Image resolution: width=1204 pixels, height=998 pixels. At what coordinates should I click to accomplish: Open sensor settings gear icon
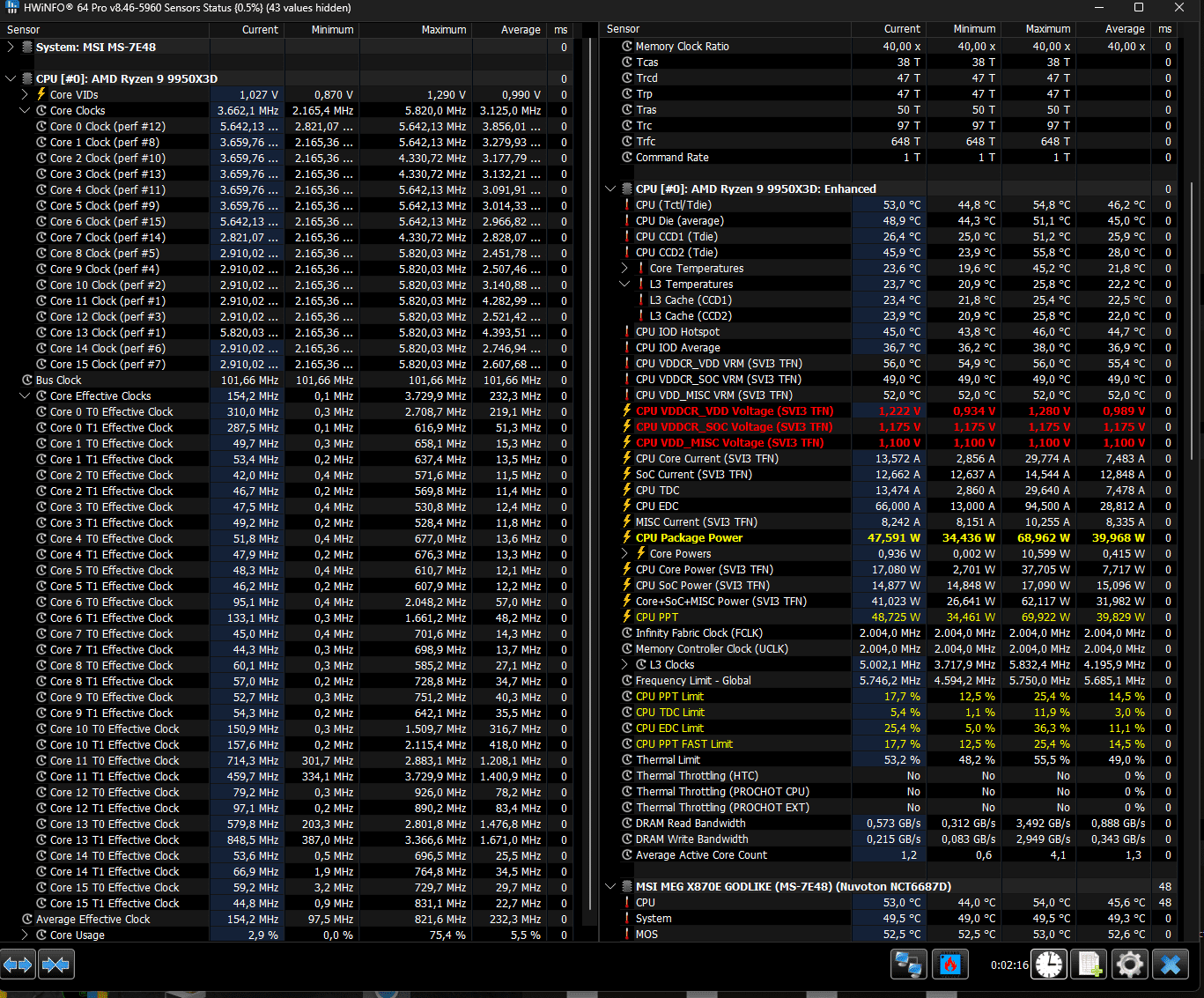(1130, 965)
